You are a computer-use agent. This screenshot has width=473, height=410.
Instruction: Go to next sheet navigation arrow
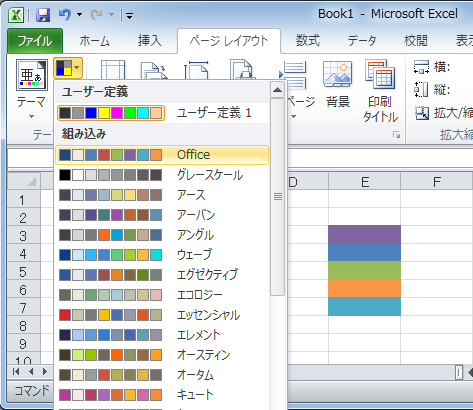click(45, 371)
